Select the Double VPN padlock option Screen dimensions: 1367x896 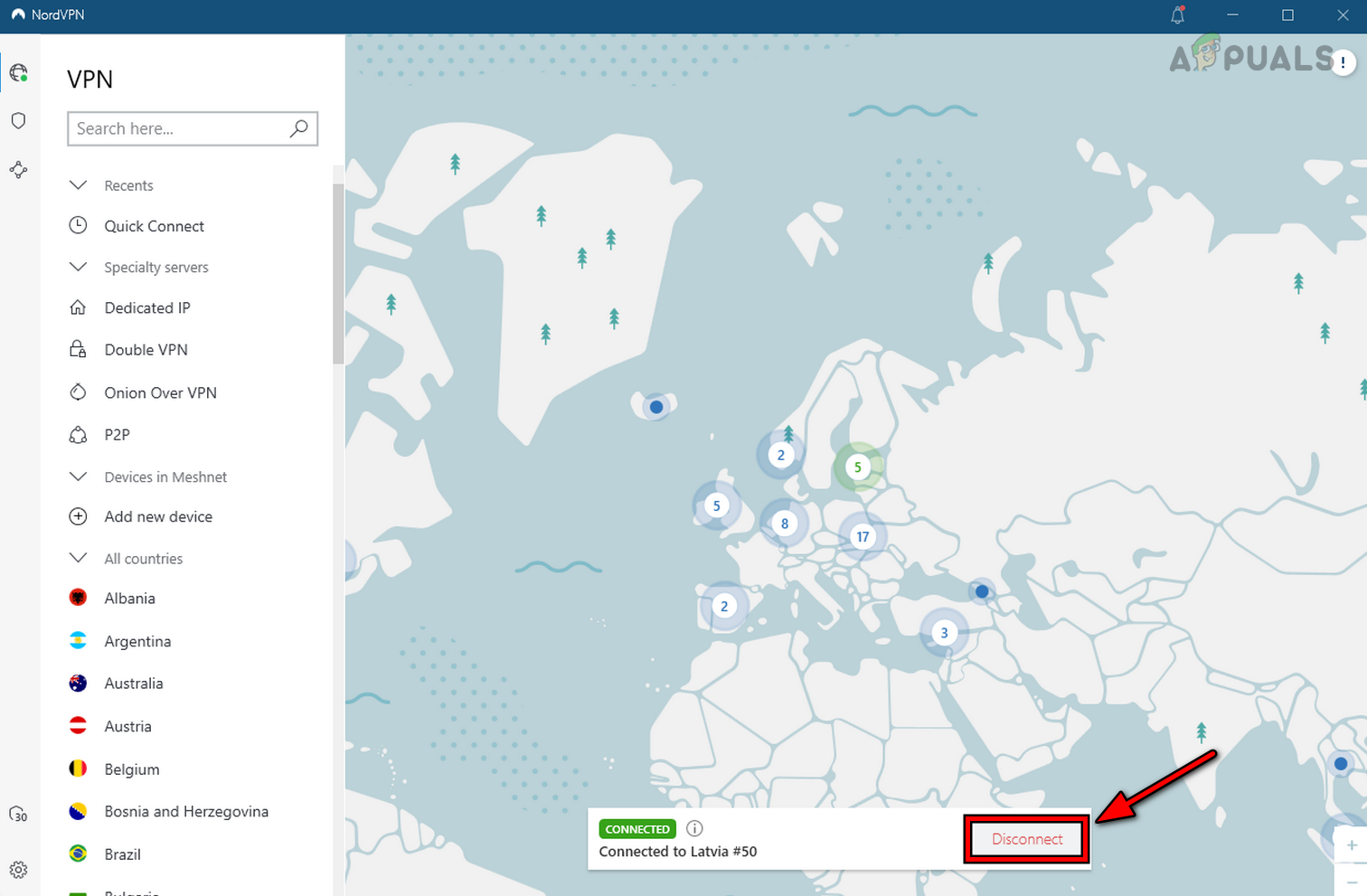tap(146, 350)
